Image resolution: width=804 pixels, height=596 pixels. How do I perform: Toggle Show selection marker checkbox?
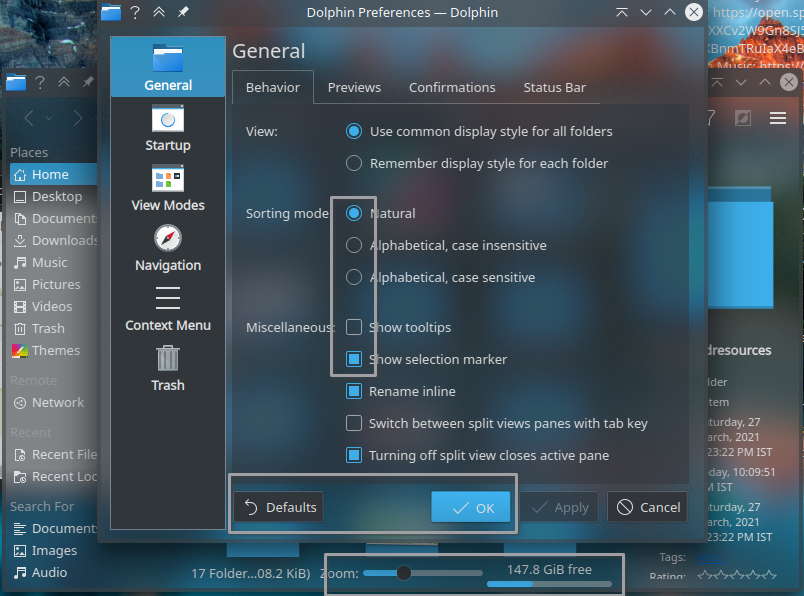pos(427,359)
